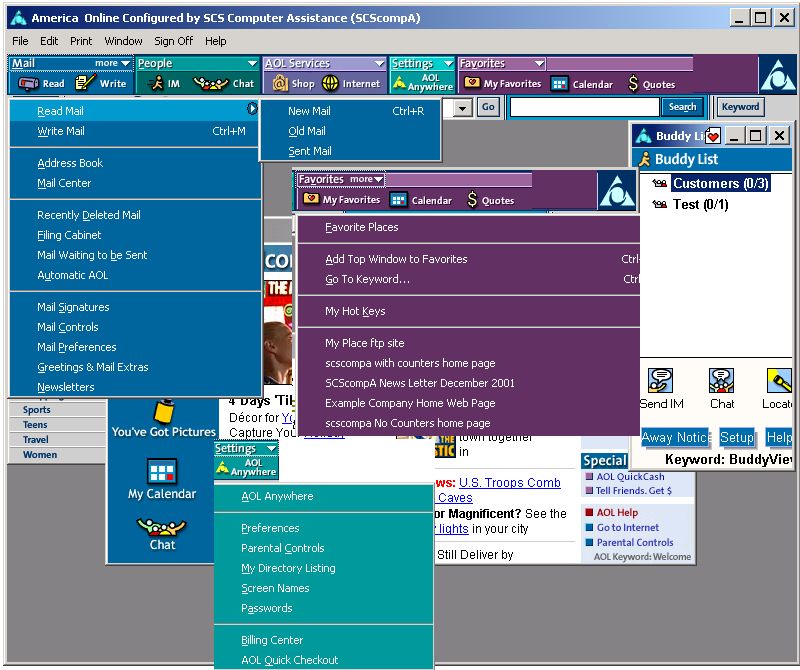Image resolution: width=800 pixels, height=670 pixels.
Task: Expand the People toolbar dropdown
Action: coord(251,64)
